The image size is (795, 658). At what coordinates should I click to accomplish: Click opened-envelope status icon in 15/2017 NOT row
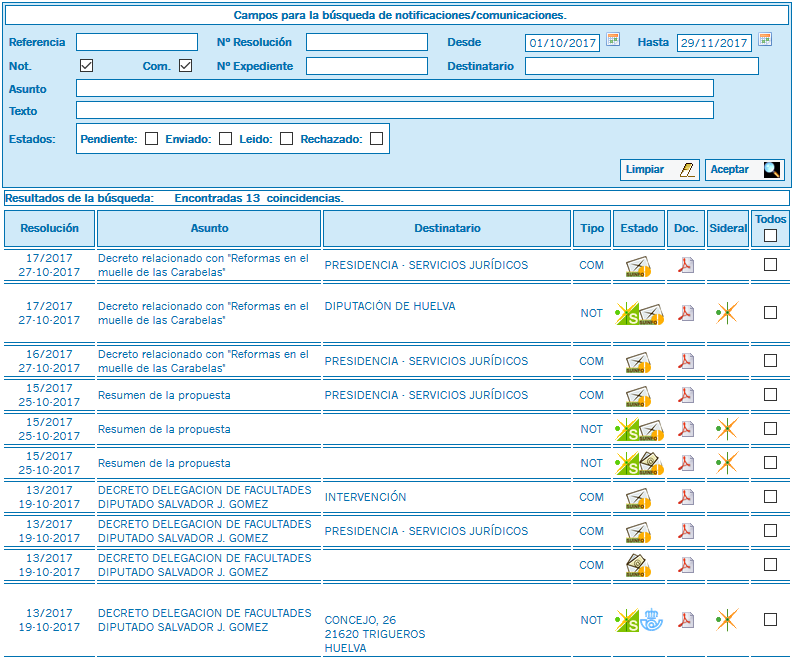click(x=652, y=463)
